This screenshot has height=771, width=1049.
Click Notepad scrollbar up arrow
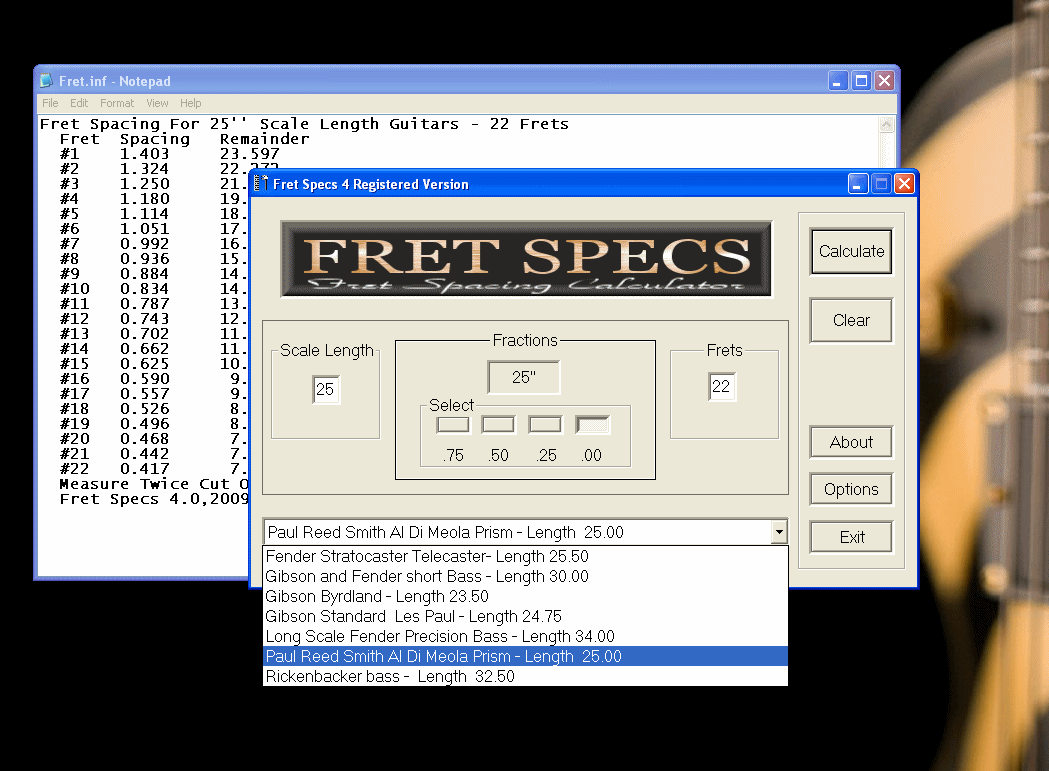886,124
